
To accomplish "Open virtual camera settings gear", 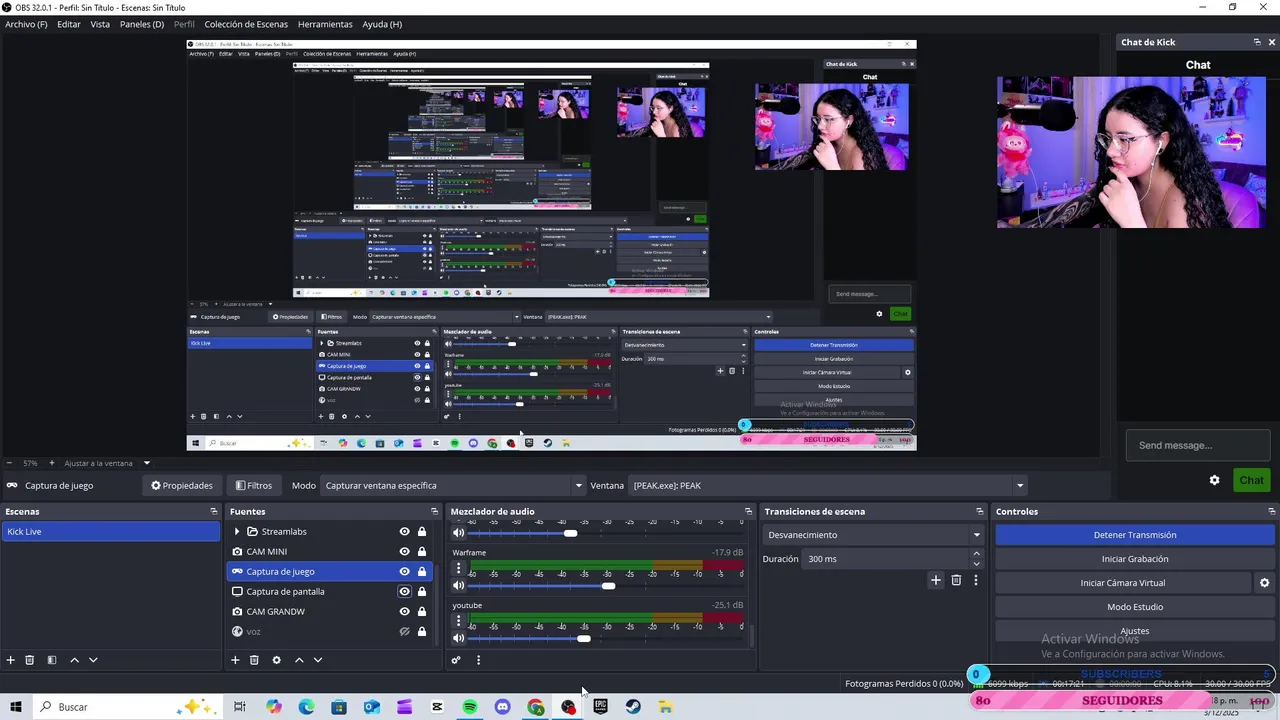I will coord(1264,583).
